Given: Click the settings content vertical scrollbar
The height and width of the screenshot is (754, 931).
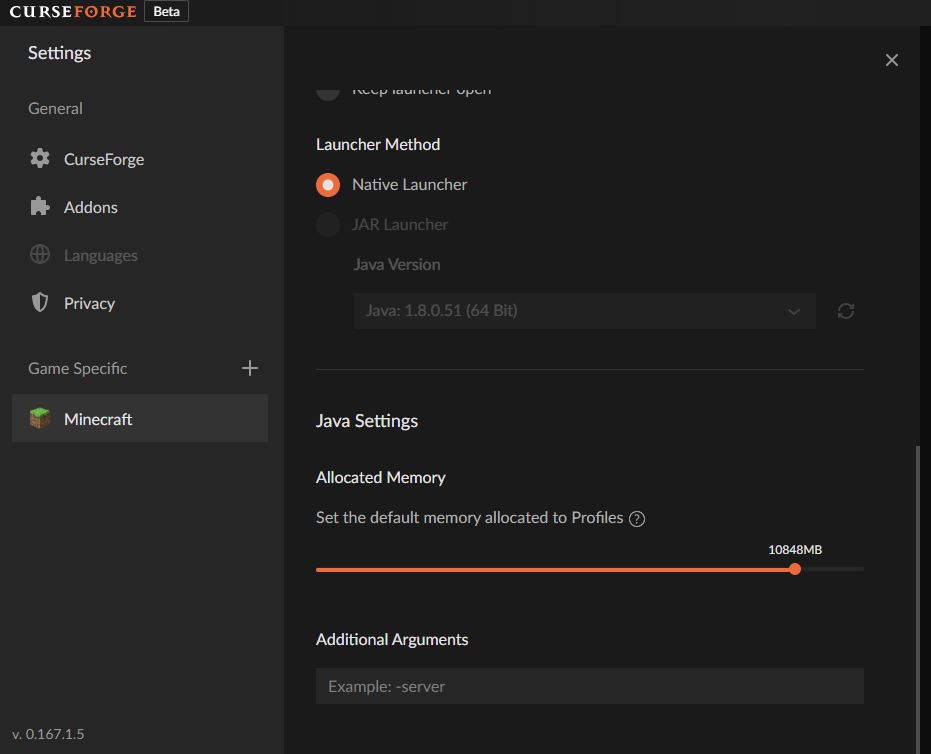Looking at the screenshot, I should 917,600.
